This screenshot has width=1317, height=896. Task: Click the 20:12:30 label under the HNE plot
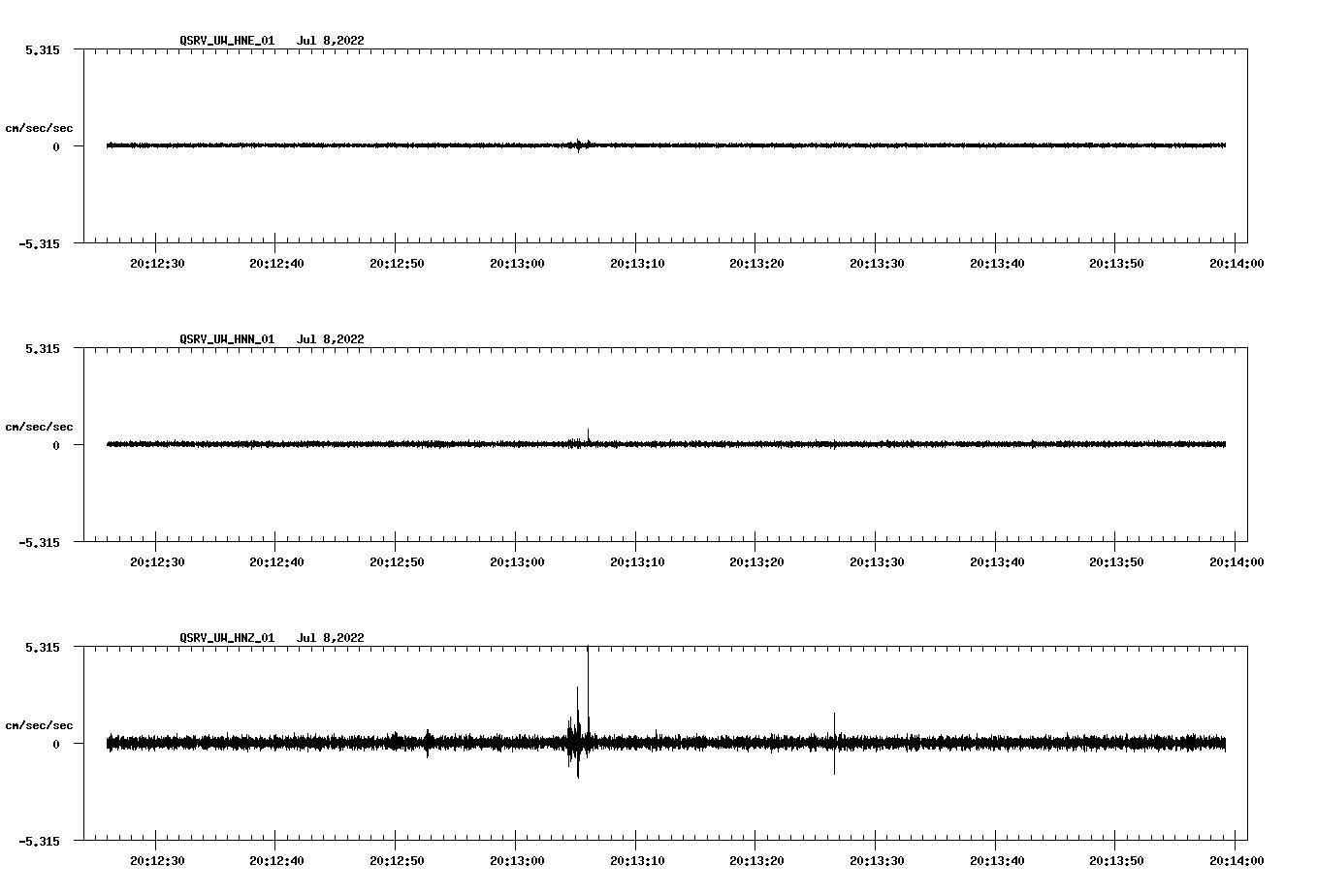click(156, 263)
